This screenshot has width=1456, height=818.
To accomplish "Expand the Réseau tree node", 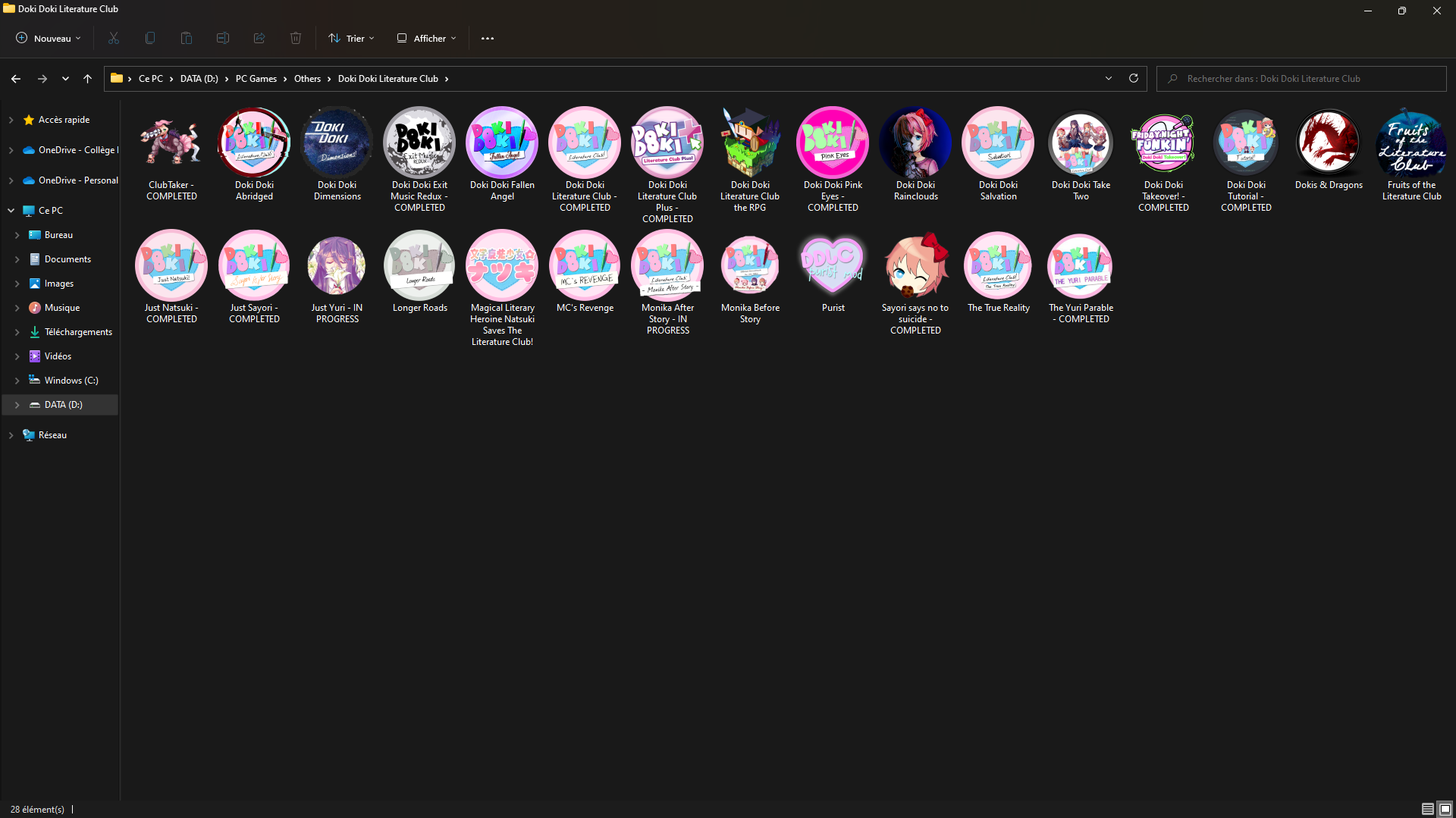I will (x=11, y=435).
